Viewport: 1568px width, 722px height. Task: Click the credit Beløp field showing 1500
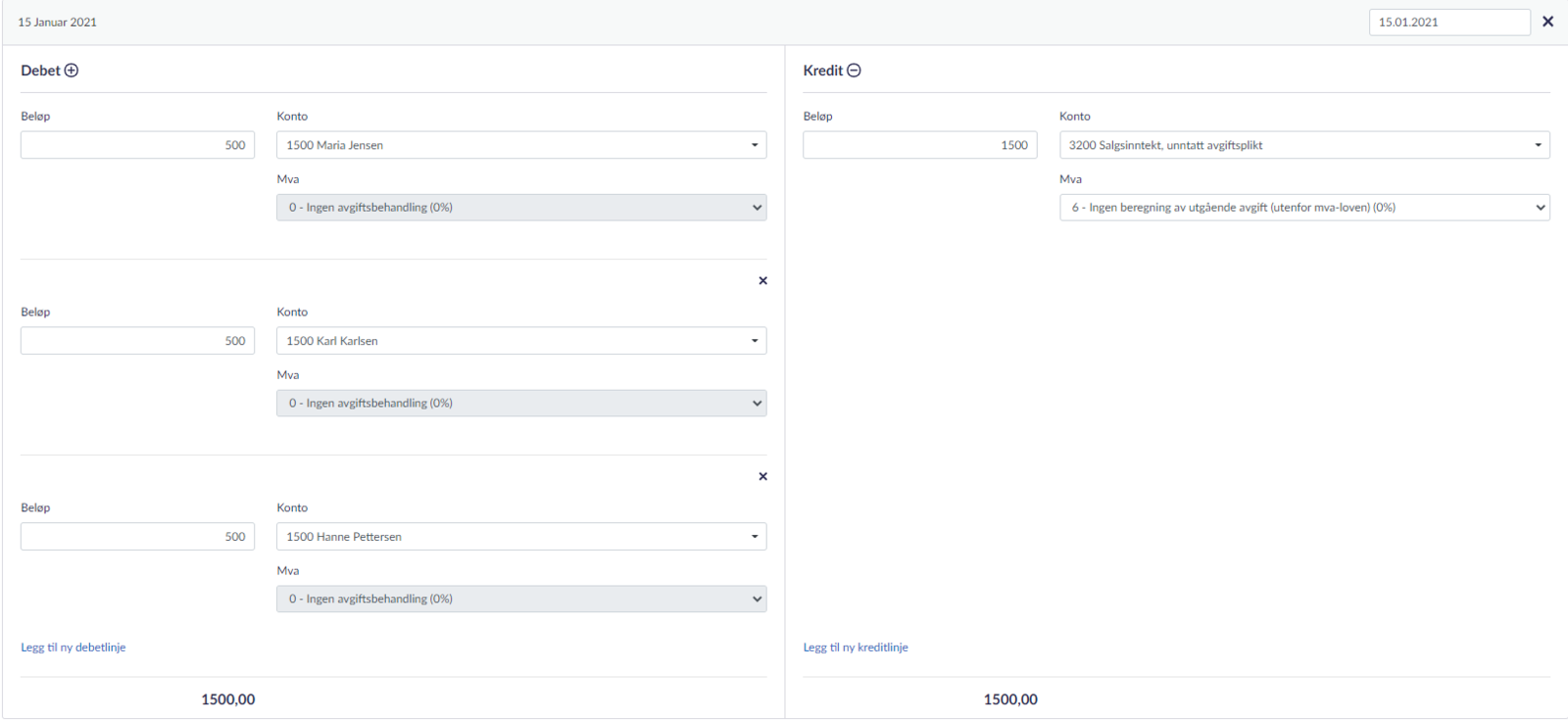point(919,145)
